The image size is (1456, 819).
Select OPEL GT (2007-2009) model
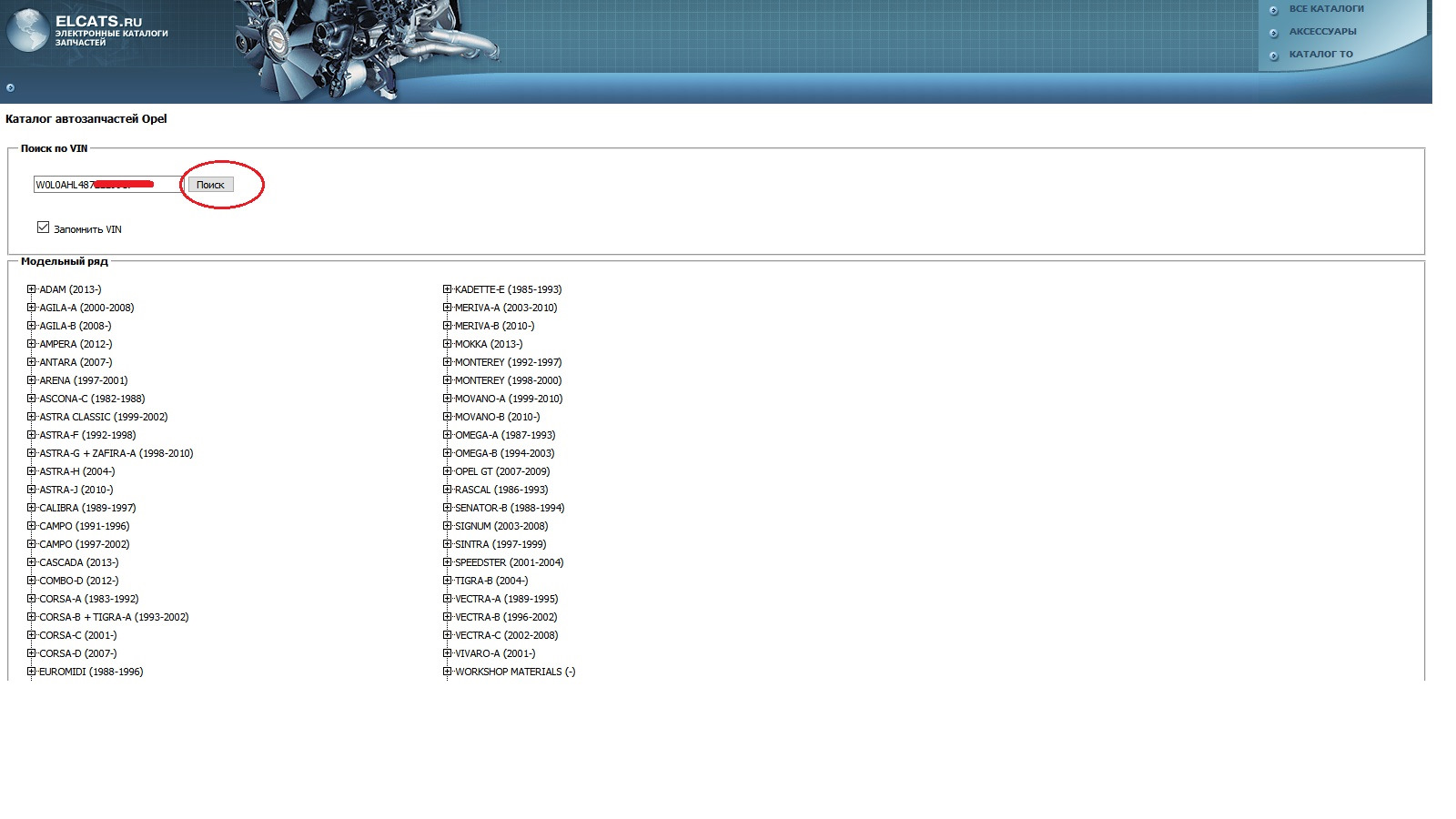pyautogui.click(x=502, y=471)
